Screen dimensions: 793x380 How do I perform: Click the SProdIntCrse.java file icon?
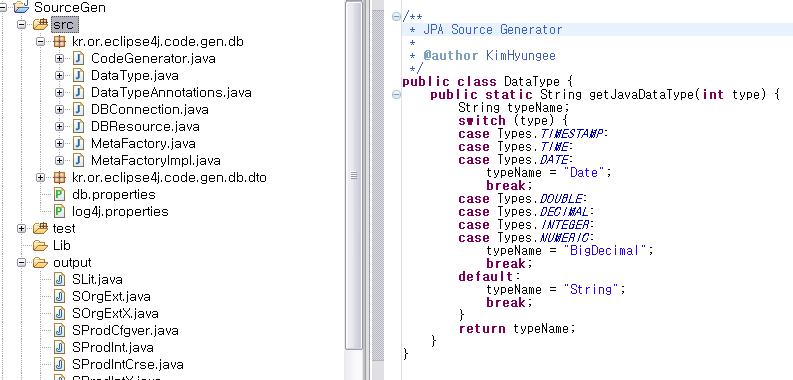point(60,364)
